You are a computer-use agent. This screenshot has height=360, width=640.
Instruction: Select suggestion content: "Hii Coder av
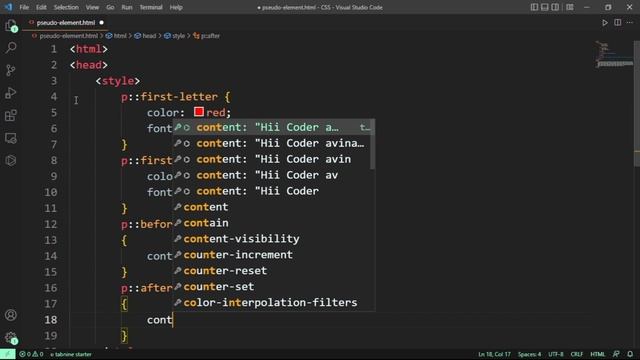click(273, 175)
